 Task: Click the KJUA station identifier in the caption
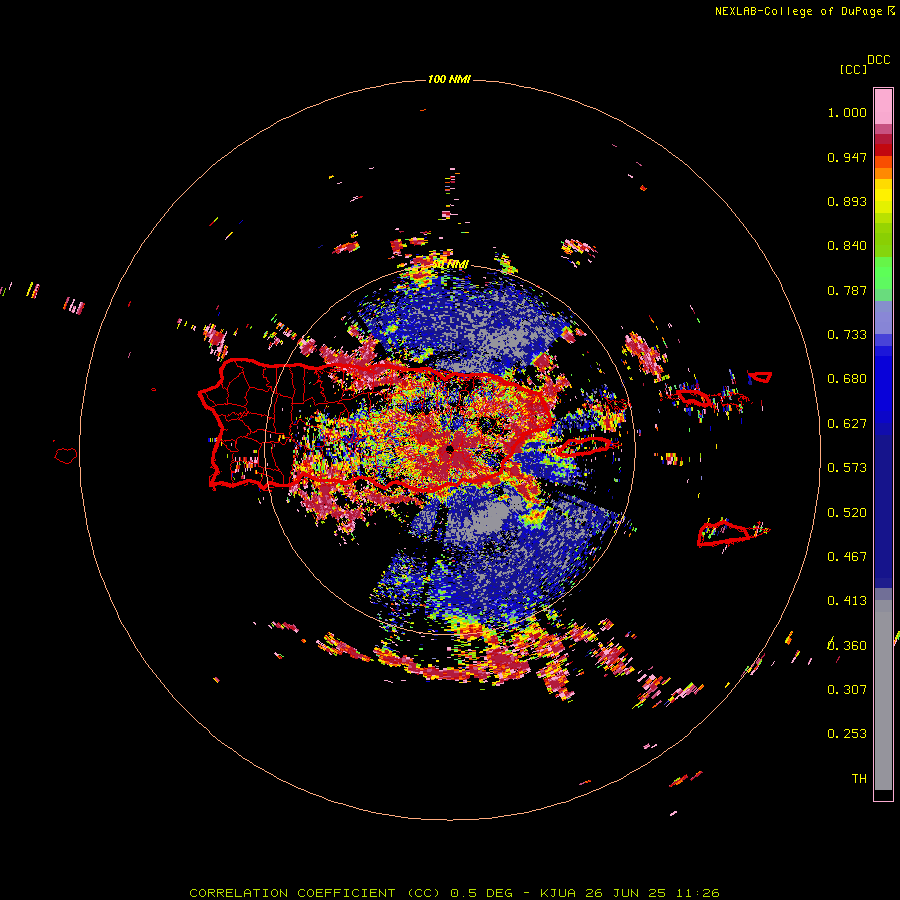point(557,893)
